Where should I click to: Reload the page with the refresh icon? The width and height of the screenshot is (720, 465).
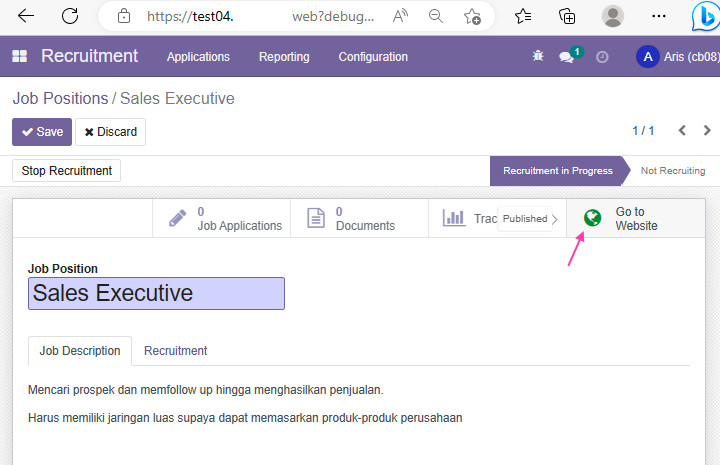(x=70, y=16)
